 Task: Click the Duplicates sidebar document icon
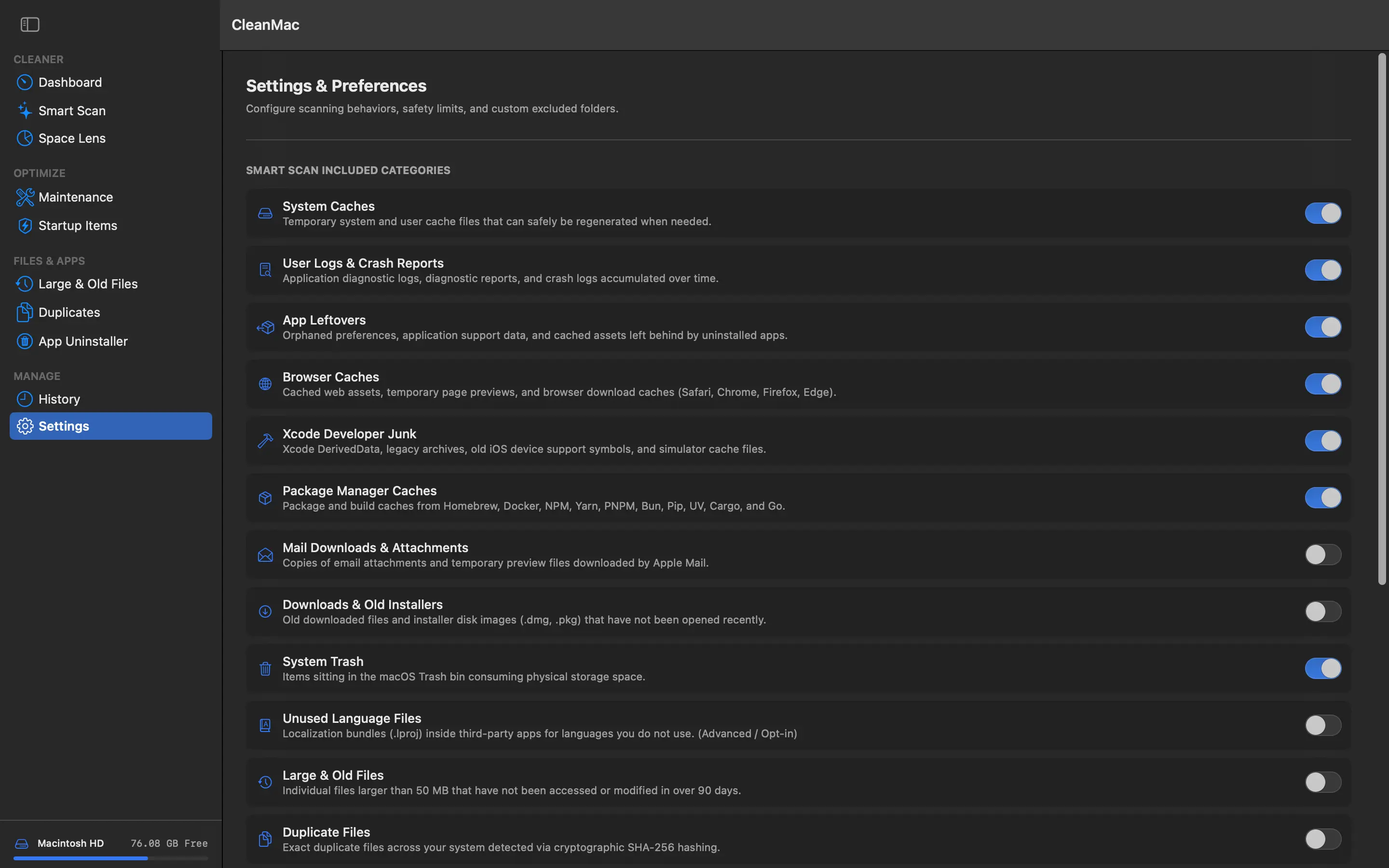[25, 312]
